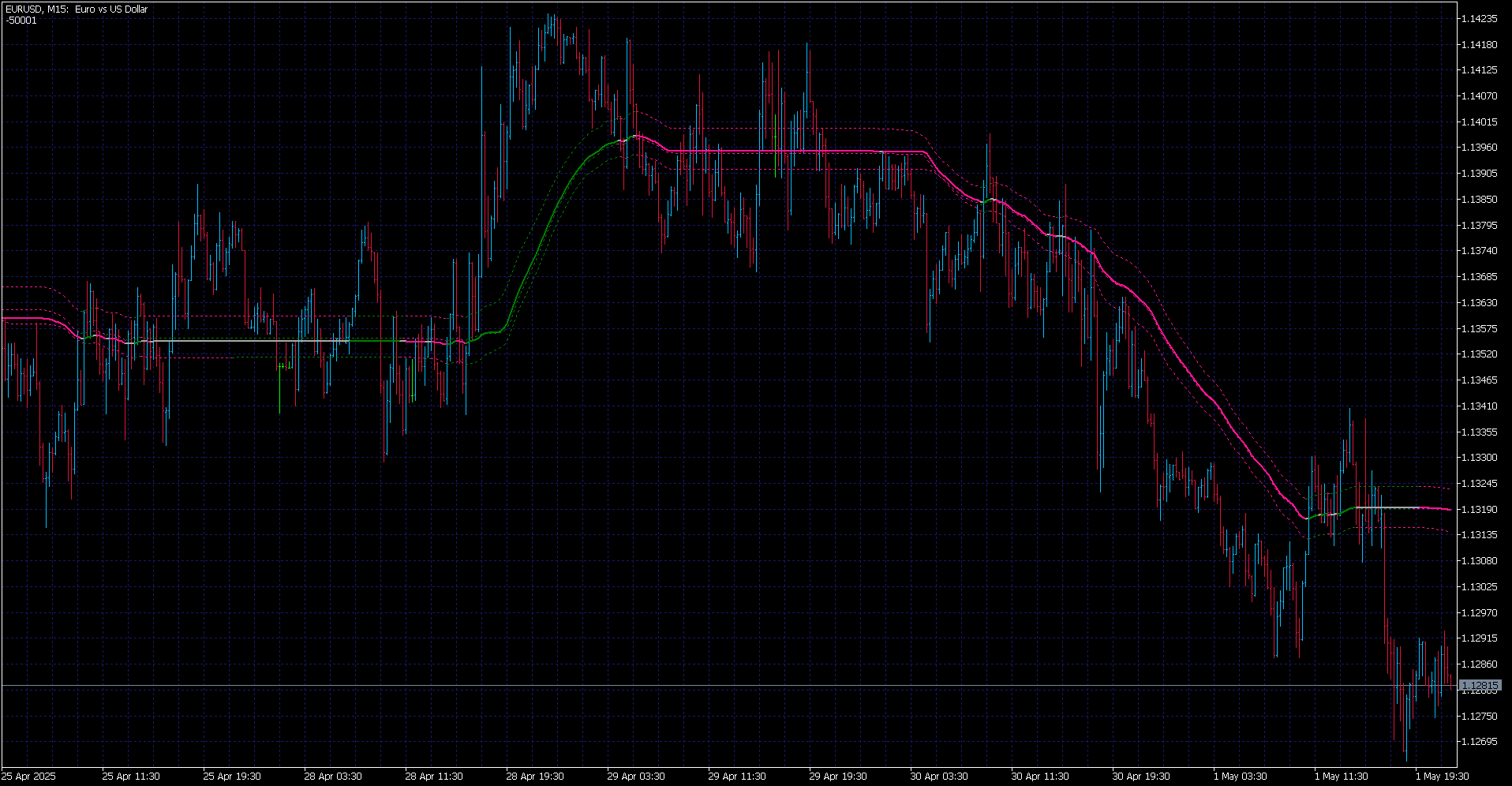Screen dimensions: 1512x786
Task: Click the 1.14015 price axis label
Action: click(x=1479, y=122)
